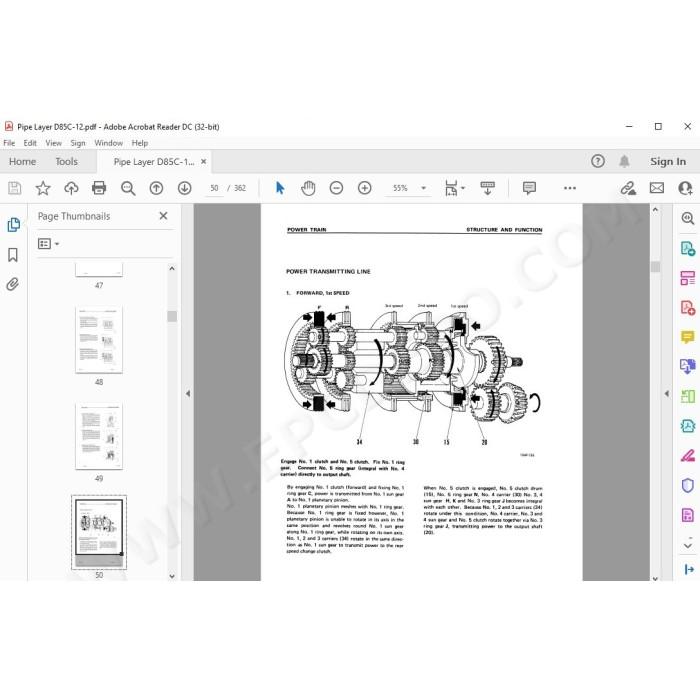The height and width of the screenshot is (700, 700).
Task: Send file by email envelope icon
Action: tap(657, 188)
